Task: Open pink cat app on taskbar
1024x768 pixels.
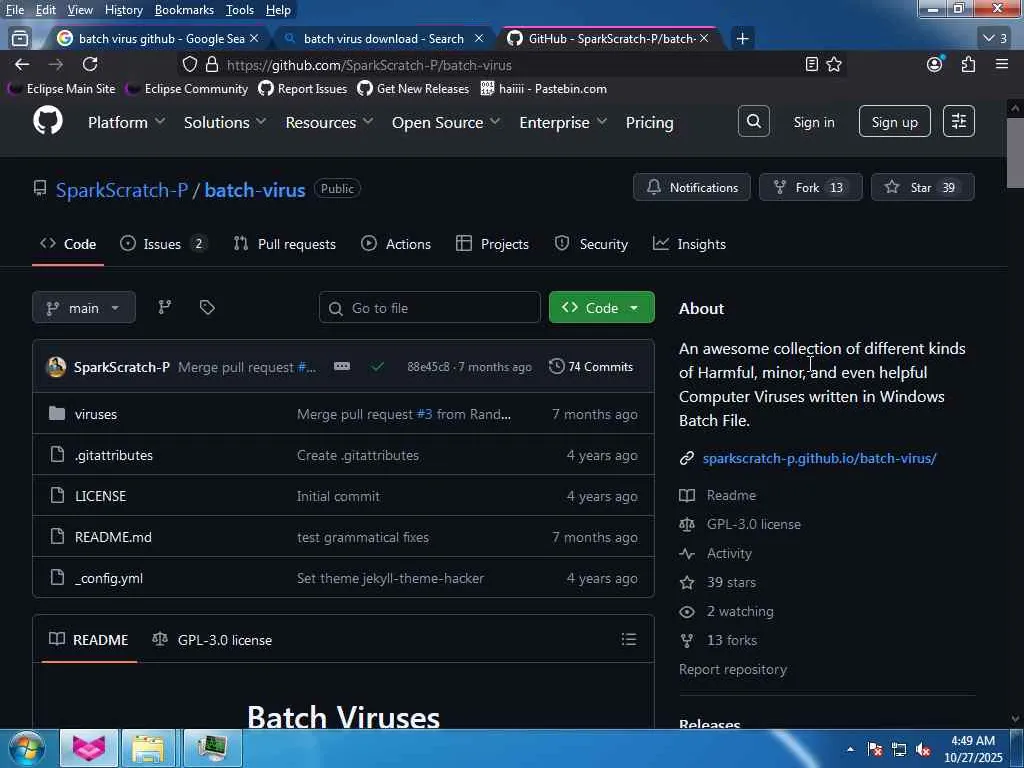Action: [x=89, y=748]
